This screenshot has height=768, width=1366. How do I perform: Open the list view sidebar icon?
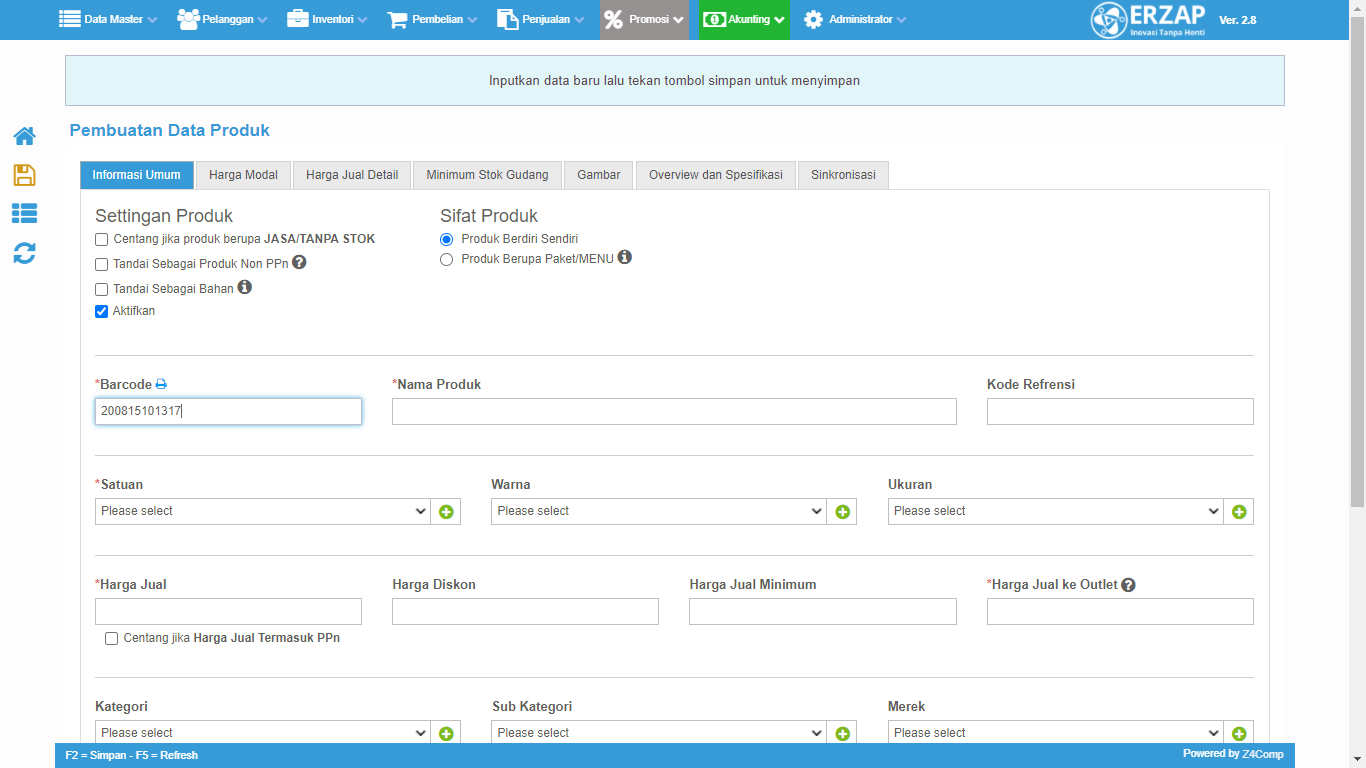(x=24, y=213)
